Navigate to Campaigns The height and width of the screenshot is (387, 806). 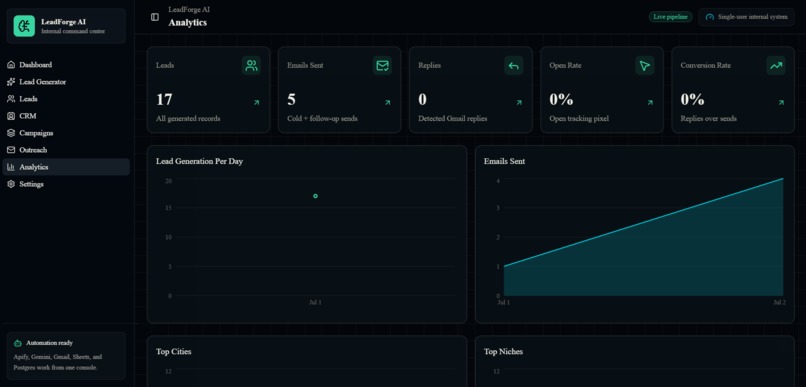pos(66,133)
